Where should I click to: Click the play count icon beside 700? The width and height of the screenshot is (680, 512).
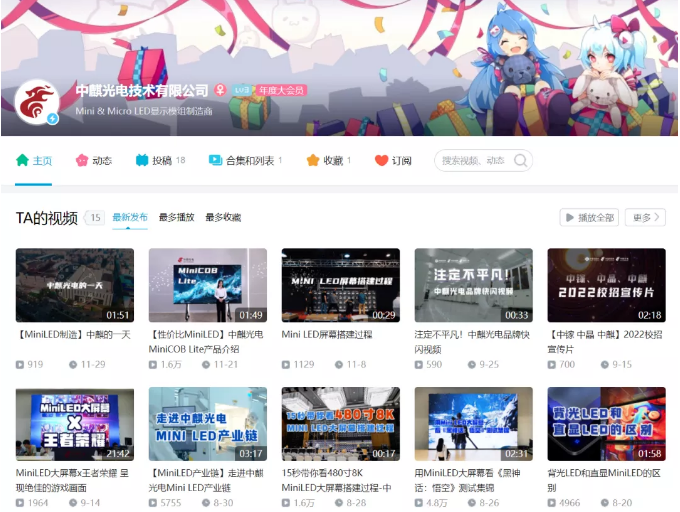point(552,365)
